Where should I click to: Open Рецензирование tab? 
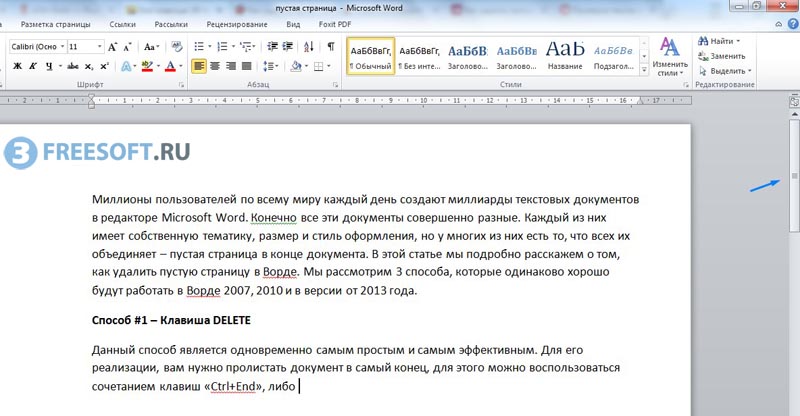coord(237,25)
